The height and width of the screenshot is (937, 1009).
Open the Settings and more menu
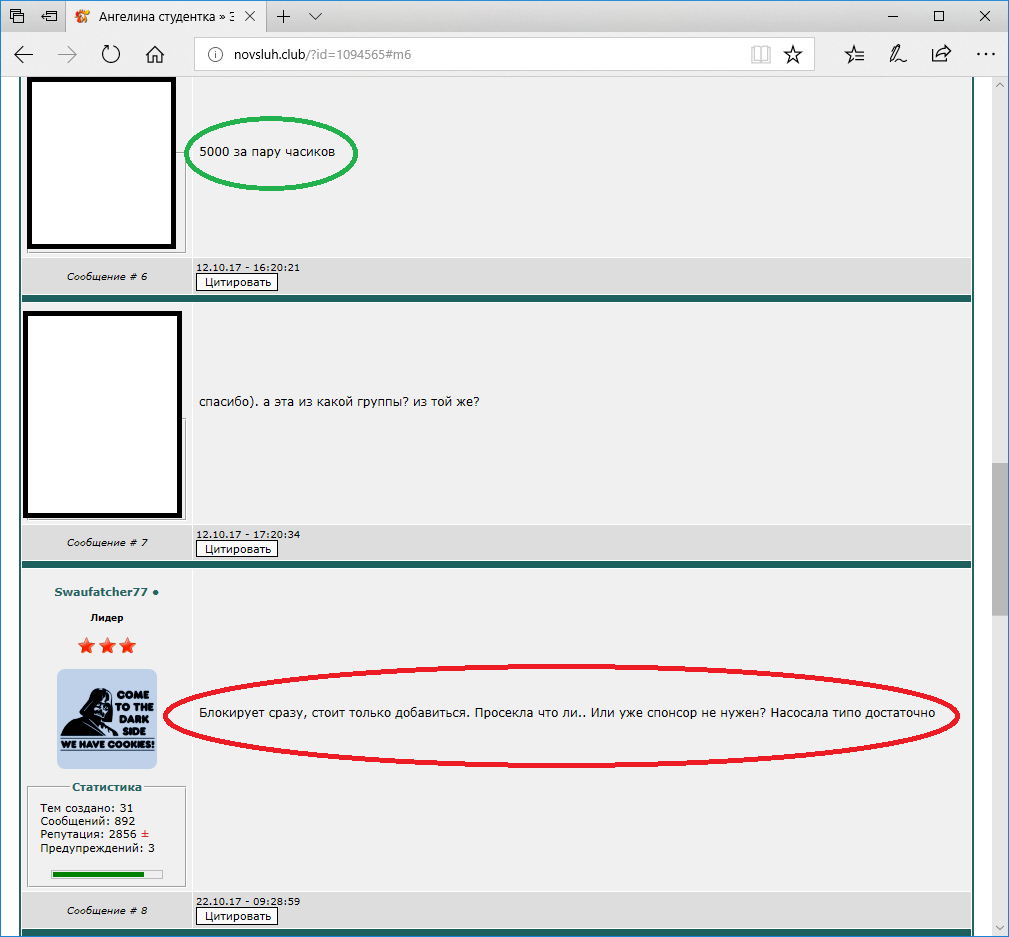point(985,55)
